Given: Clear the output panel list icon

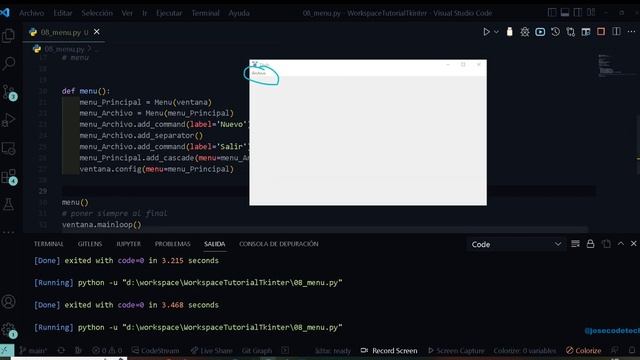Looking at the screenshot, I should click(x=575, y=244).
